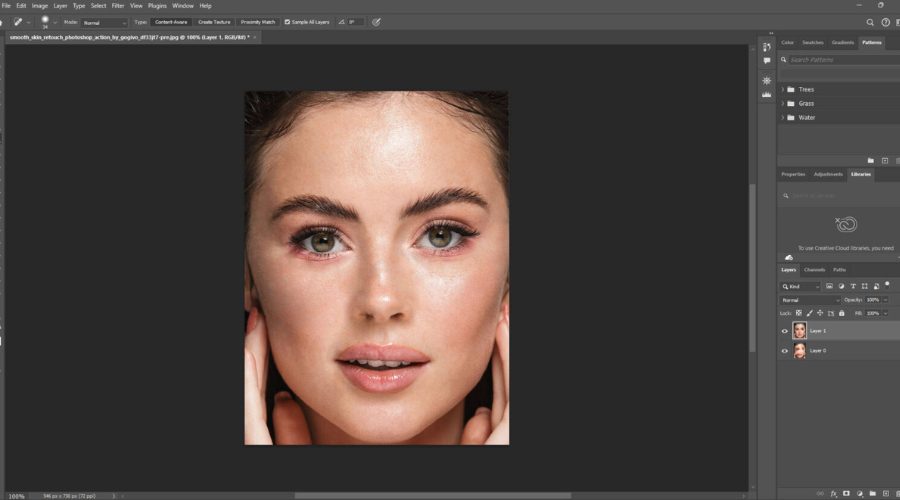This screenshot has height=500, width=900.
Task: Switch to the Gradients tab
Action: pos(843,42)
